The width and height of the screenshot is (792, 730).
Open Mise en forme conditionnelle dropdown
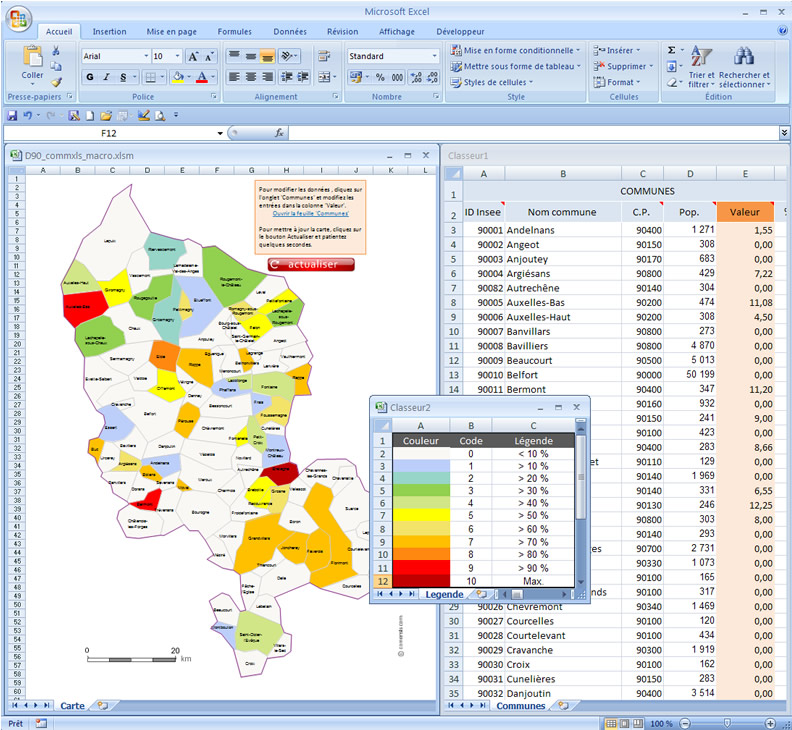(516, 51)
